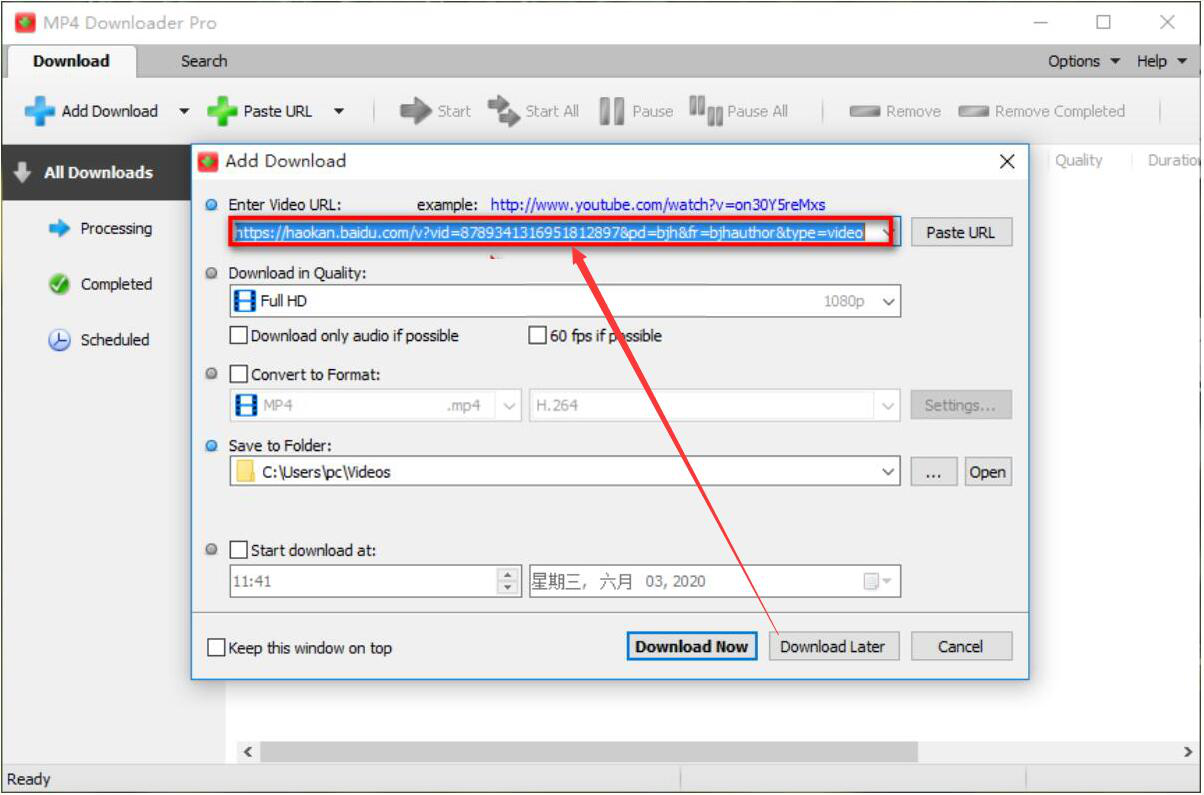Open the H.264 codec dropdown
Screen dimensions: 1204x795
888,406
